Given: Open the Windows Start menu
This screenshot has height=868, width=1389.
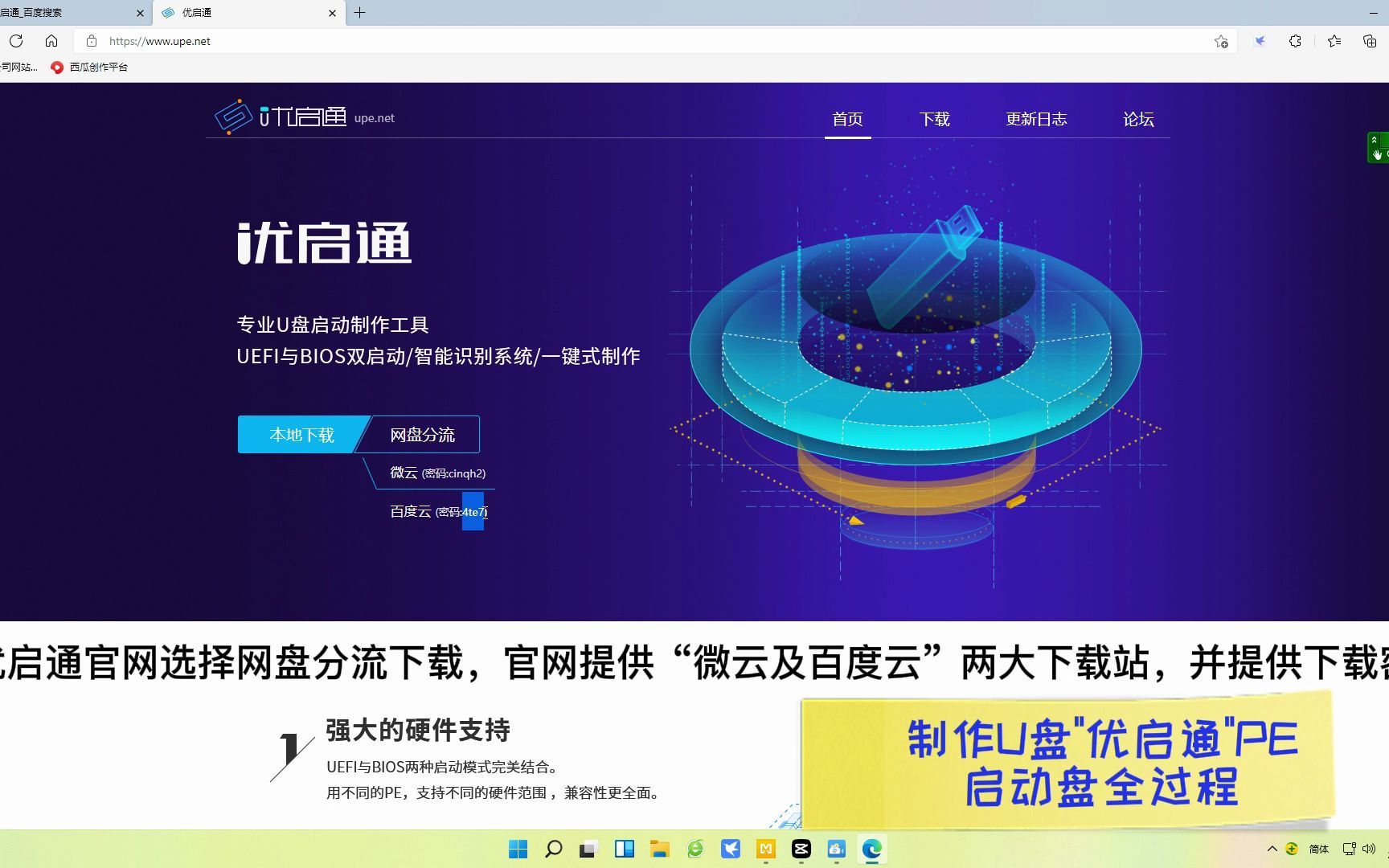Looking at the screenshot, I should 518,849.
